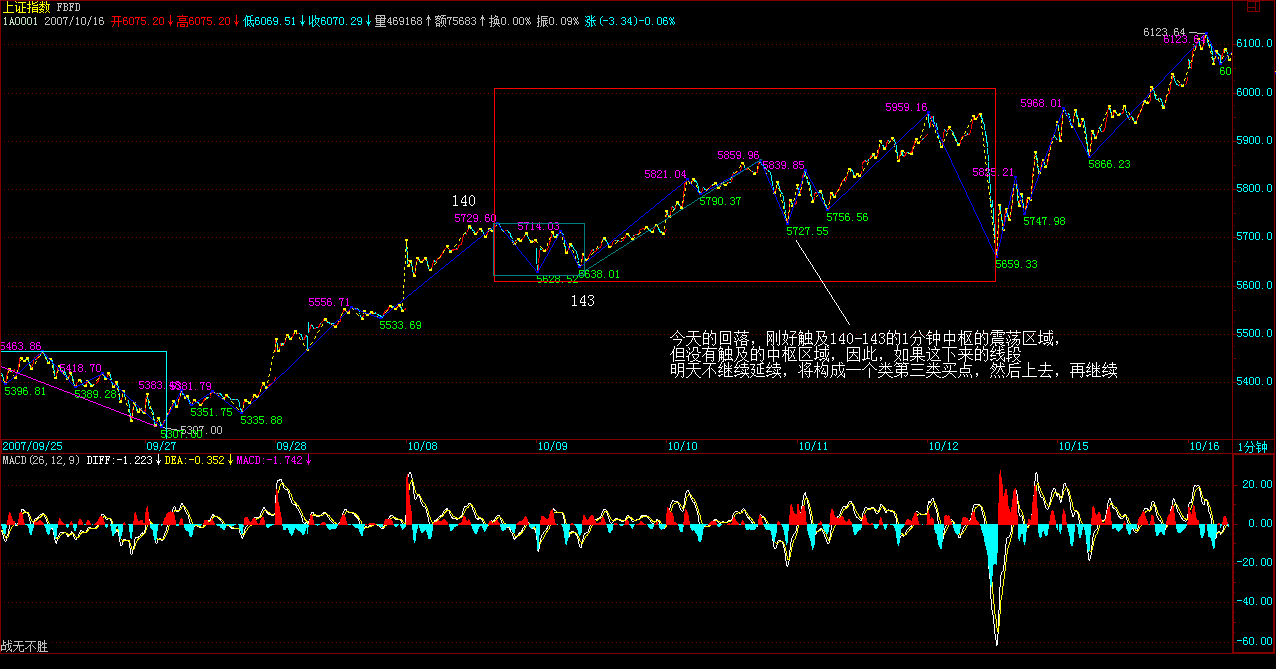This screenshot has width=1276, height=669.
Task: Click the 10/08 date on time axis
Action: pos(421,446)
